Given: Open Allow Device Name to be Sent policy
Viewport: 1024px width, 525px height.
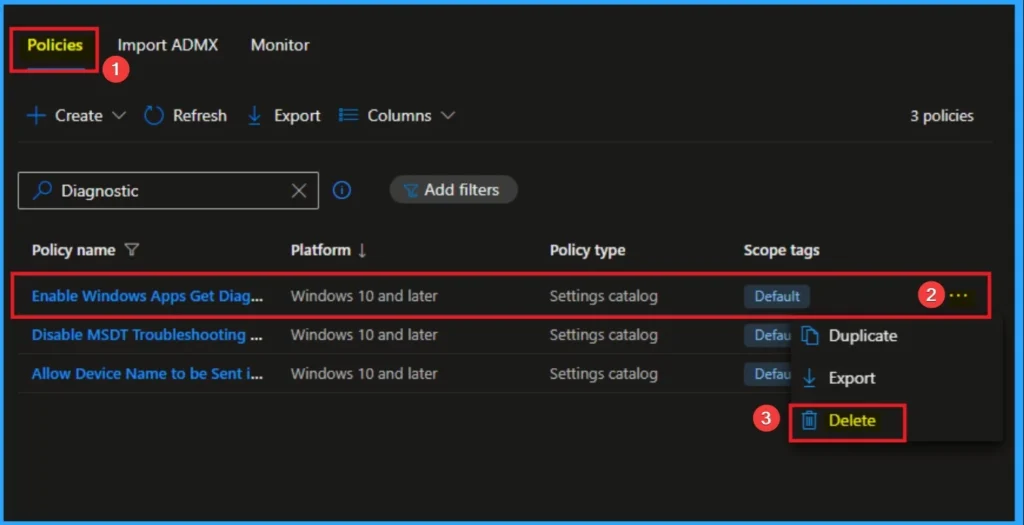Looking at the screenshot, I should [x=138, y=373].
